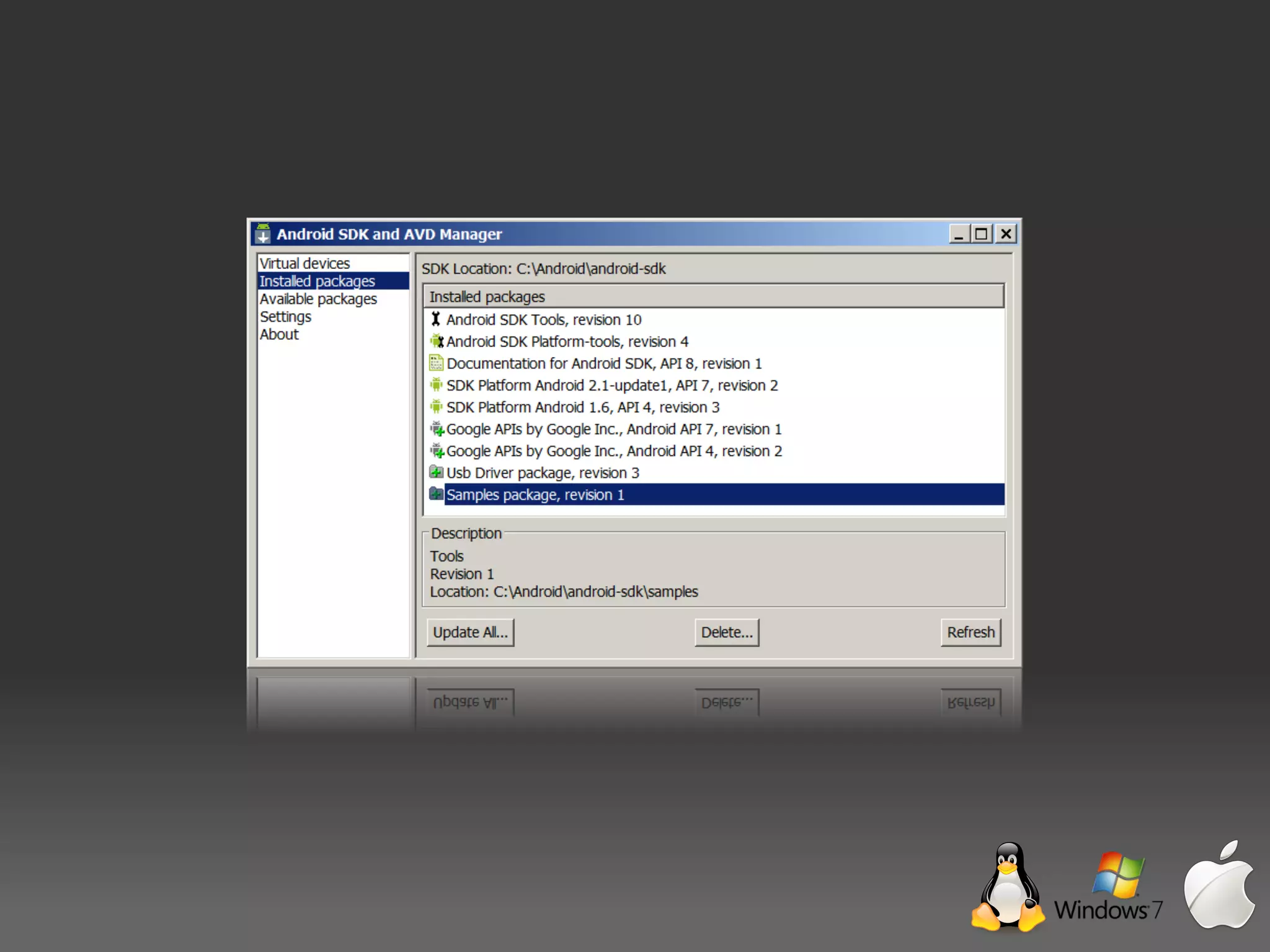Click the Android 2.1-update1 platform robot icon
Screen dimensions: 1270x952
click(x=436, y=385)
